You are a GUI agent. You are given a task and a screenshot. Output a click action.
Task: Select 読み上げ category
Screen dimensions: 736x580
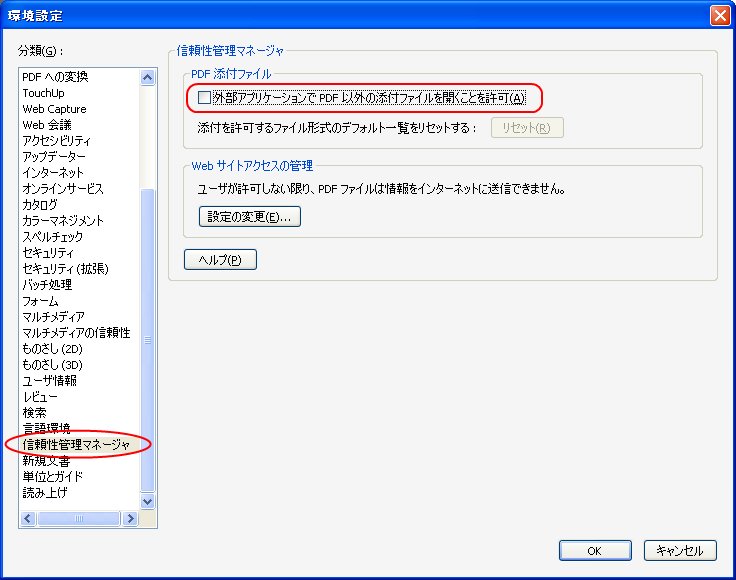click(x=45, y=493)
